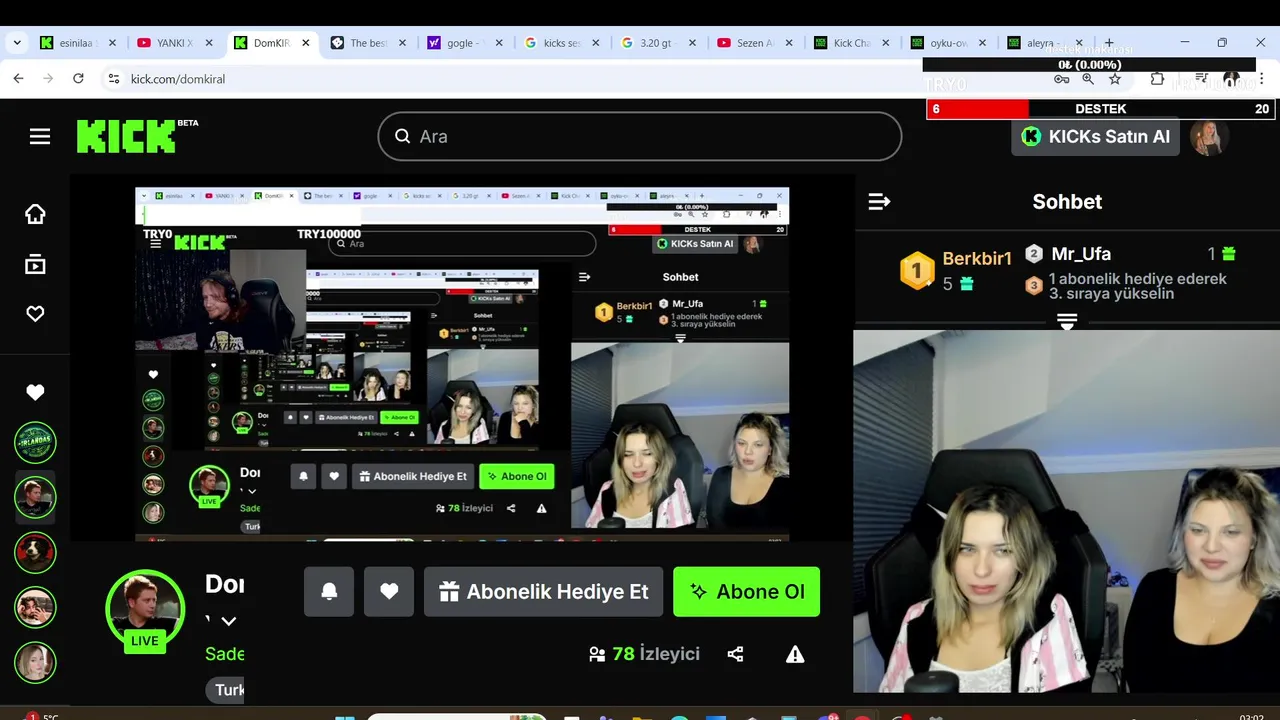Switch to 'The best' tab
Screen dimensions: 1280x720
click(x=368, y=43)
